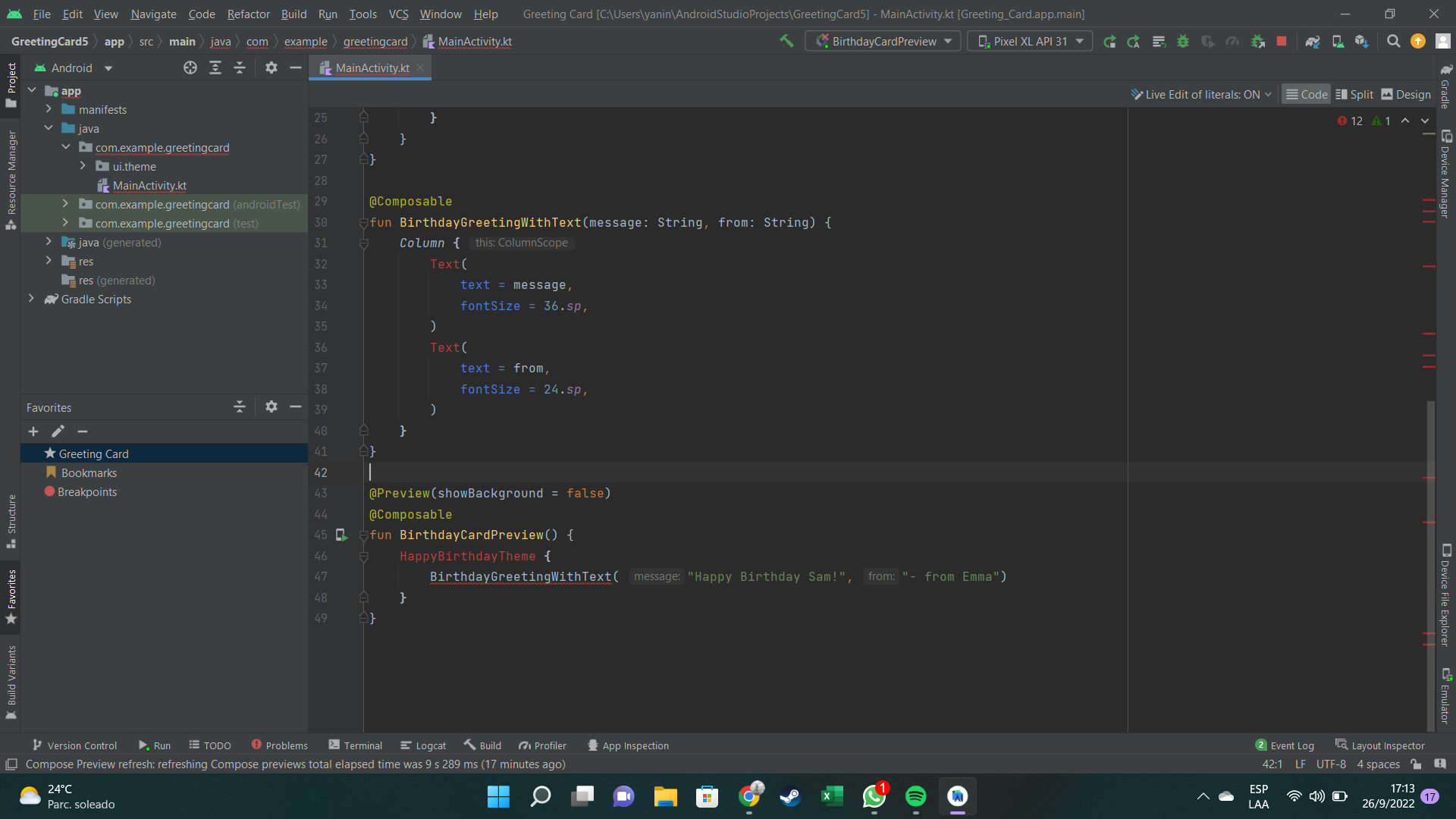The height and width of the screenshot is (819, 1456).
Task: Switch the editor to Design mode
Action: click(1405, 94)
